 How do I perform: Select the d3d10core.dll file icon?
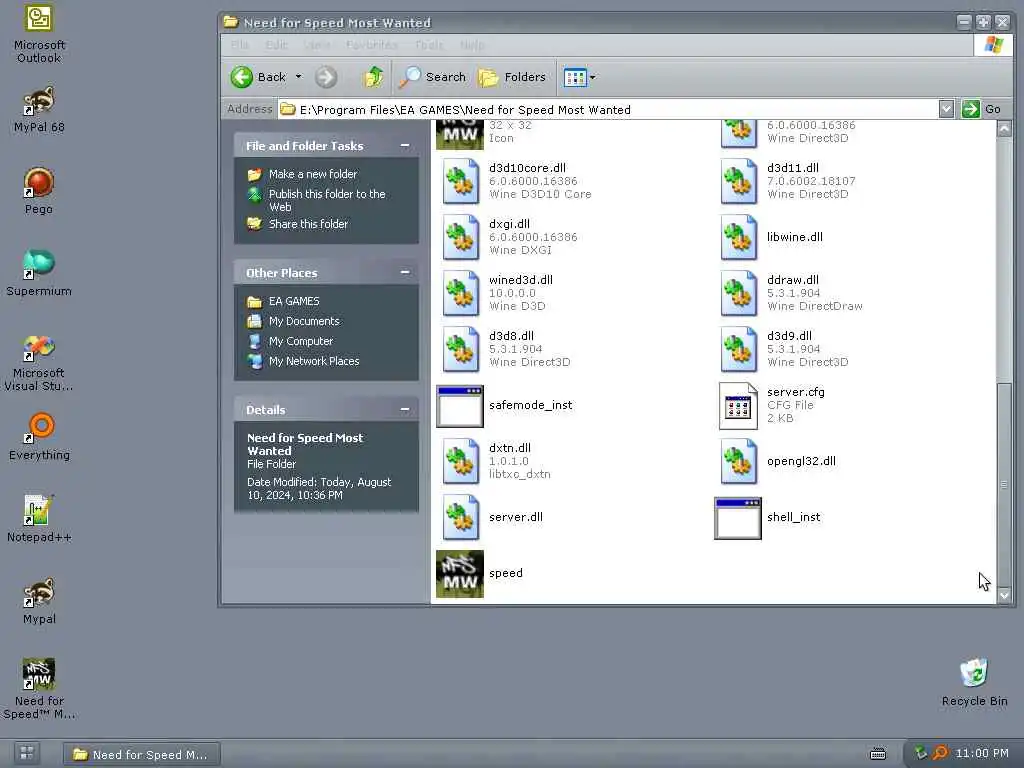(x=460, y=181)
